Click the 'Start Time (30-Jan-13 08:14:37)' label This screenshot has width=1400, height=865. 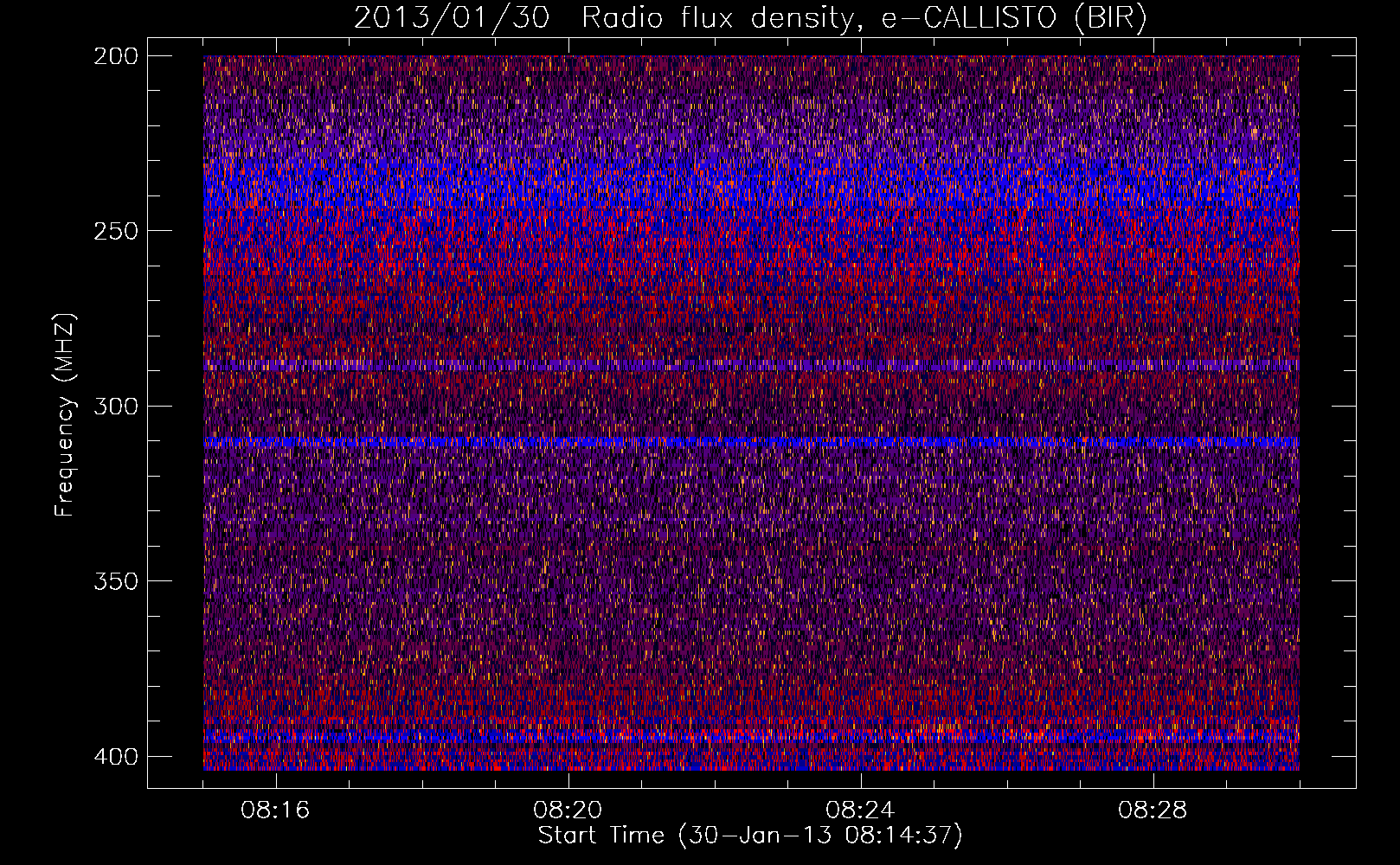pyautogui.click(x=750, y=836)
